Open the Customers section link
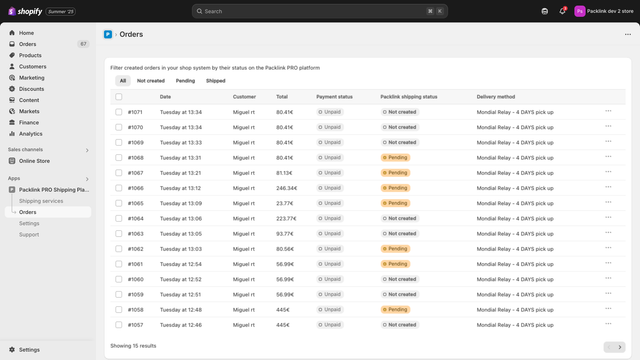The height and width of the screenshot is (360, 640). (32, 67)
